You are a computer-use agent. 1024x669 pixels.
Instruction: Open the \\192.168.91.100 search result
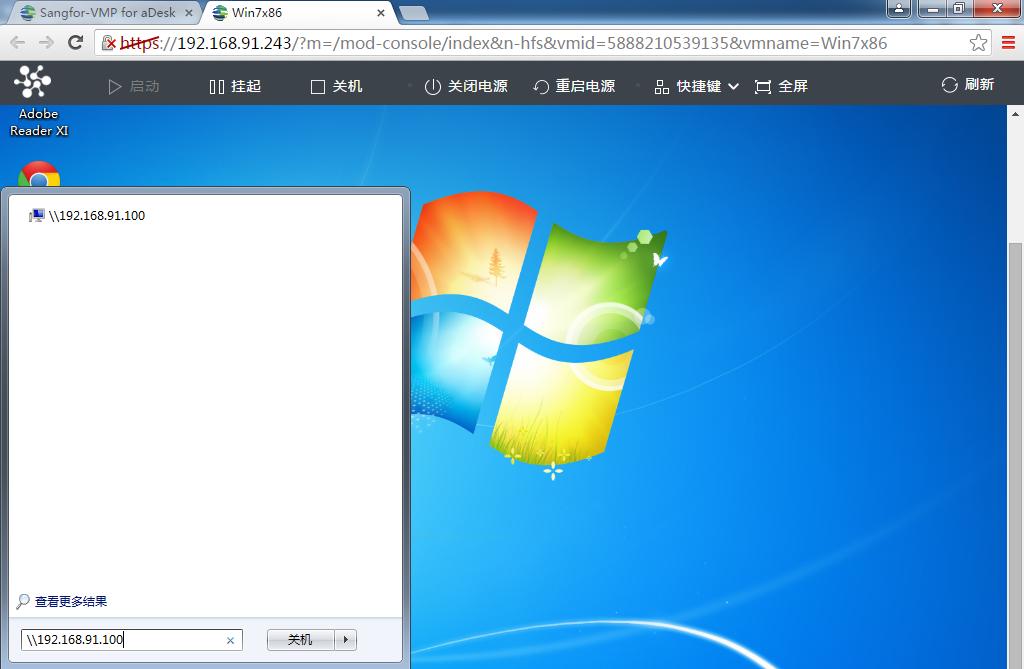click(87, 216)
